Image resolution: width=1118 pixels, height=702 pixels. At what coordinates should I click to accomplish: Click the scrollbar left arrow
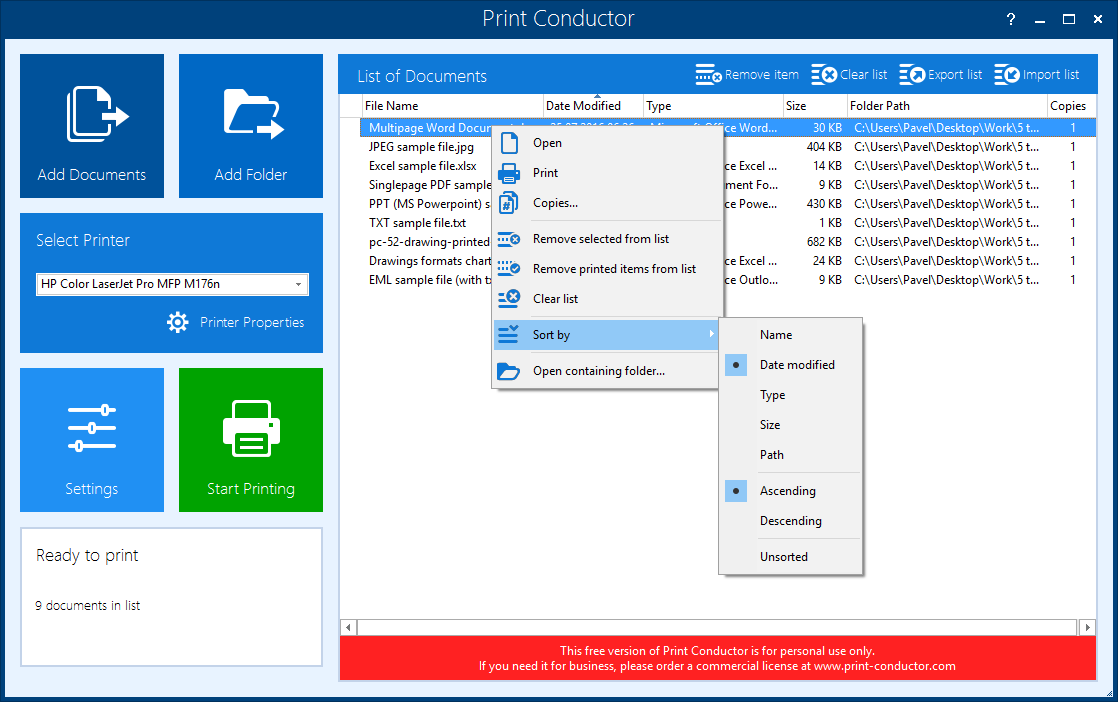click(x=348, y=627)
